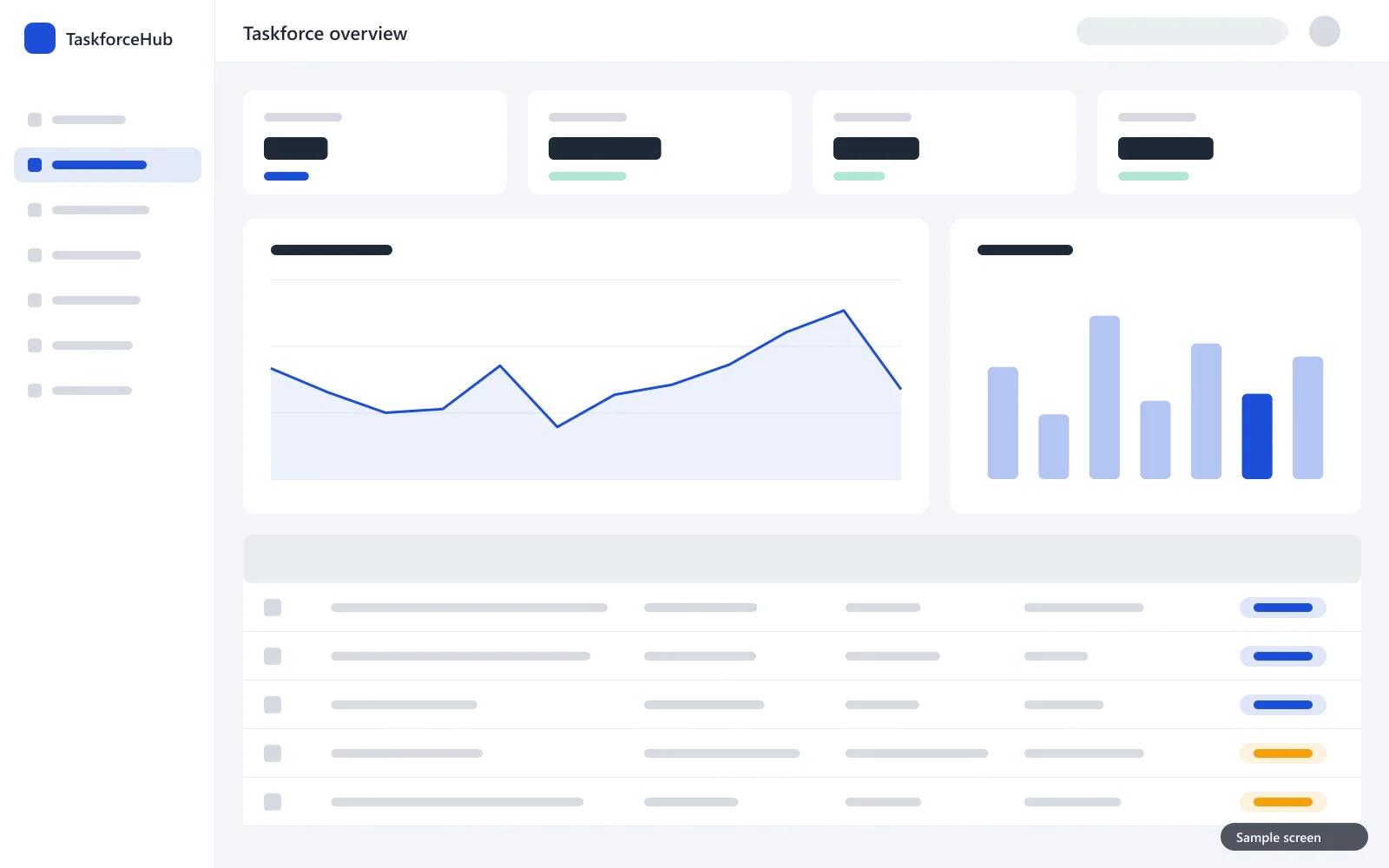Click the Sample screen badge
1389x868 pixels.
point(1294,837)
